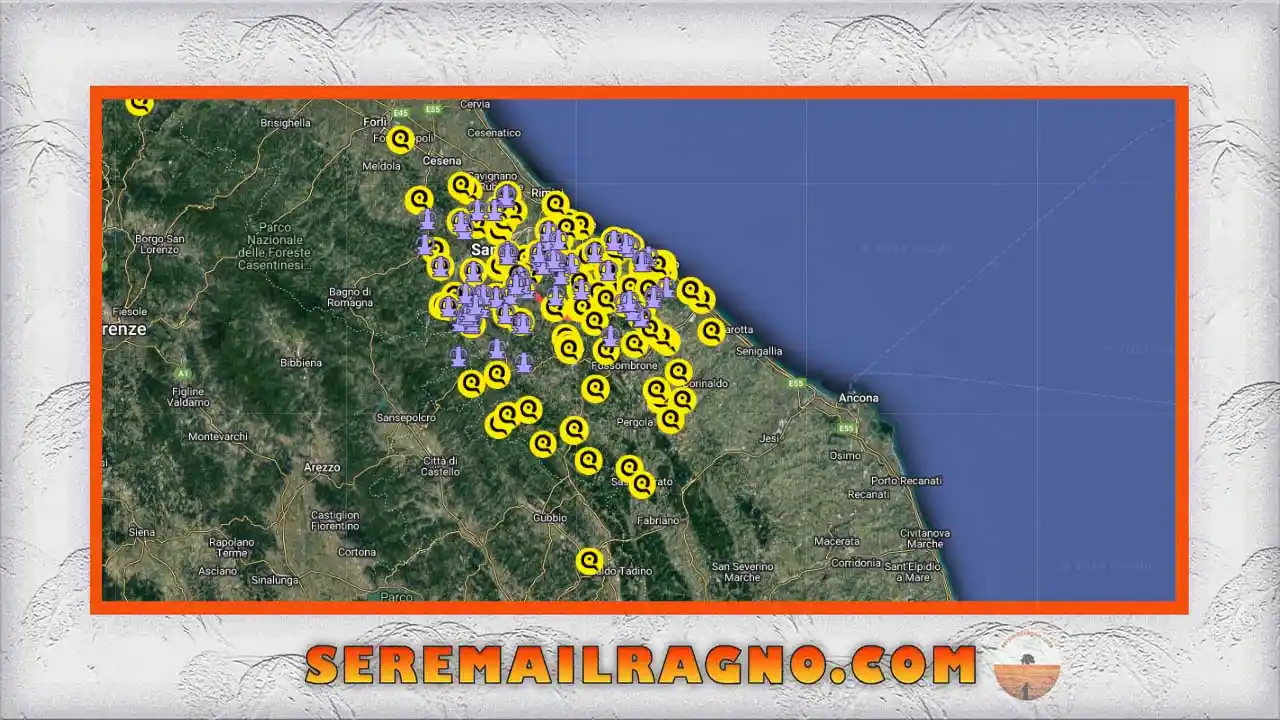The width and height of the screenshot is (1280, 720).
Task: Select the Macerata city label
Action: pyautogui.click(x=836, y=541)
